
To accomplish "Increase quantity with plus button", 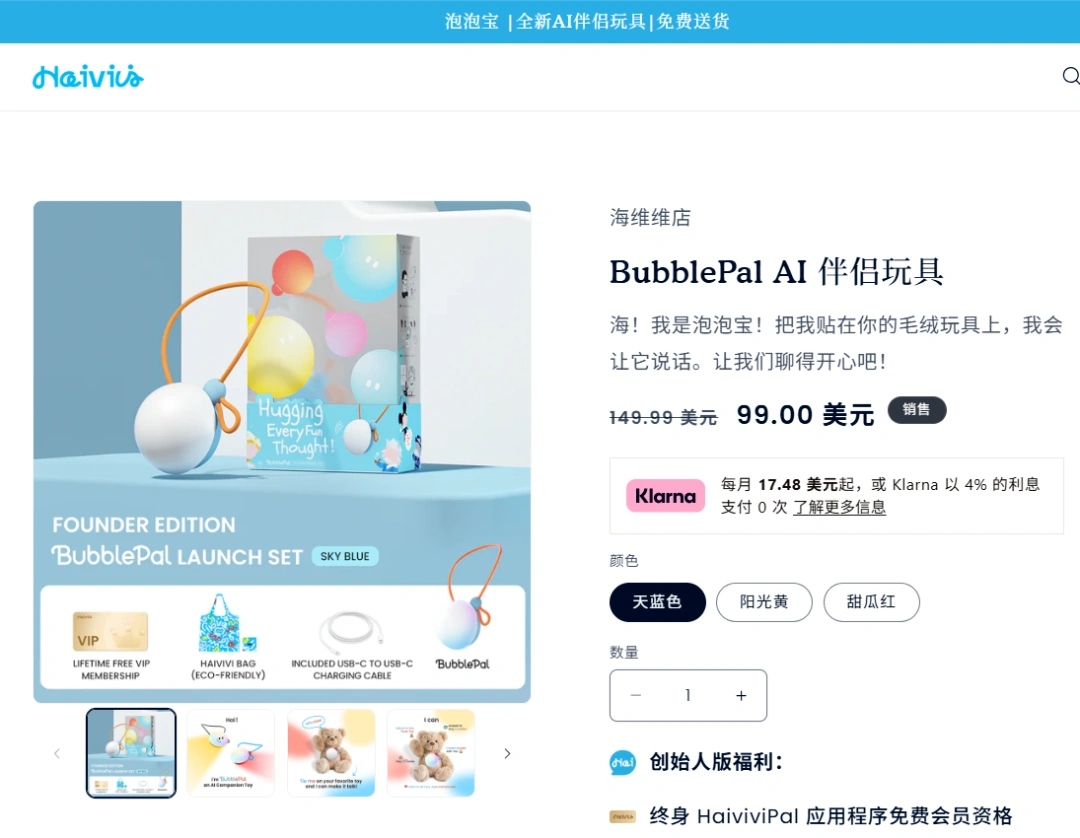I will coord(740,695).
